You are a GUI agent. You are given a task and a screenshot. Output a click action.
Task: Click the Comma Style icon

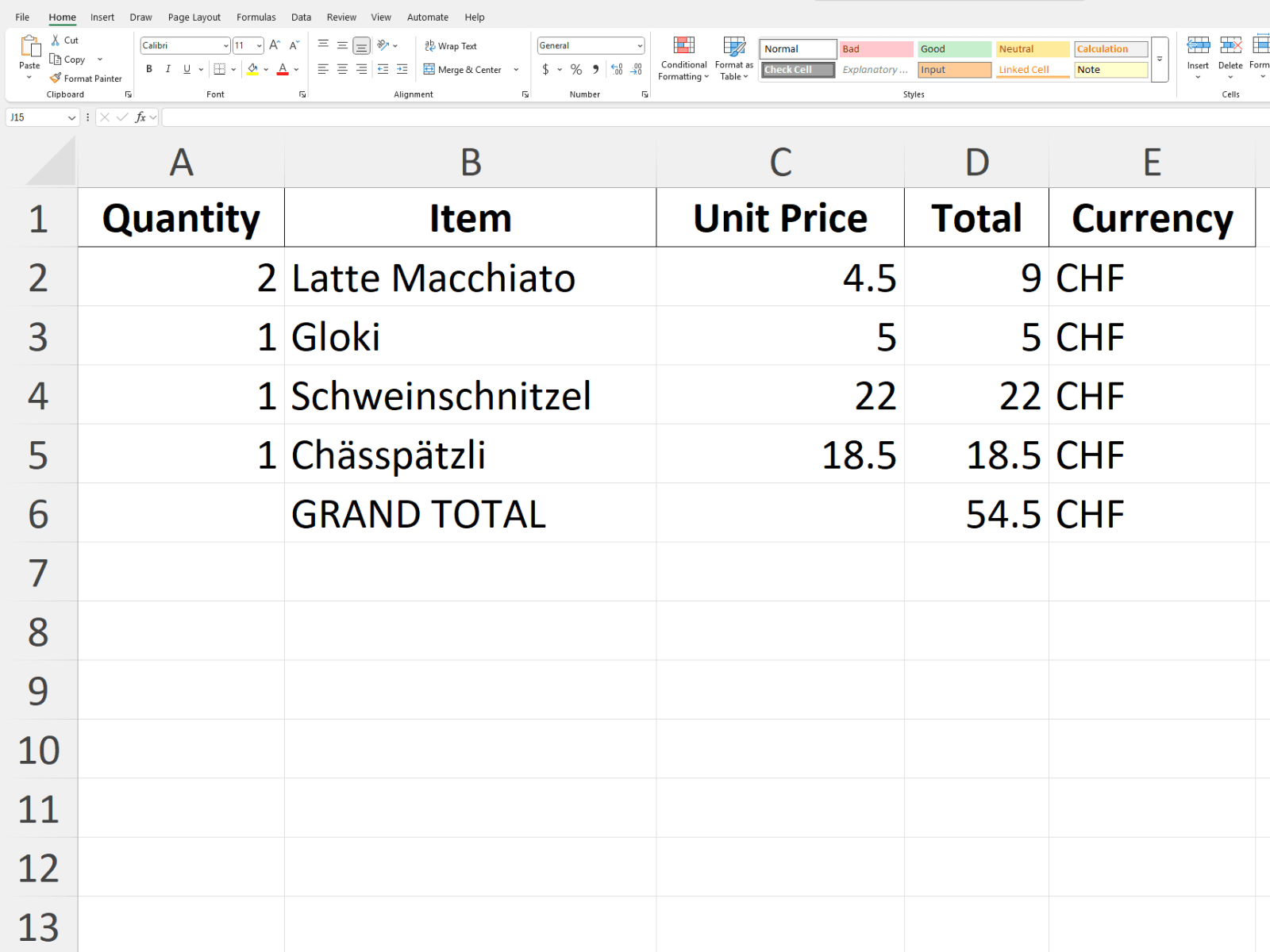point(595,70)
